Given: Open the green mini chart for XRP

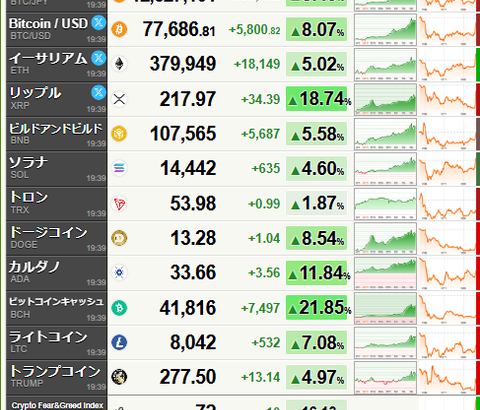Looking at the screenshot, I should pos(385,99).
